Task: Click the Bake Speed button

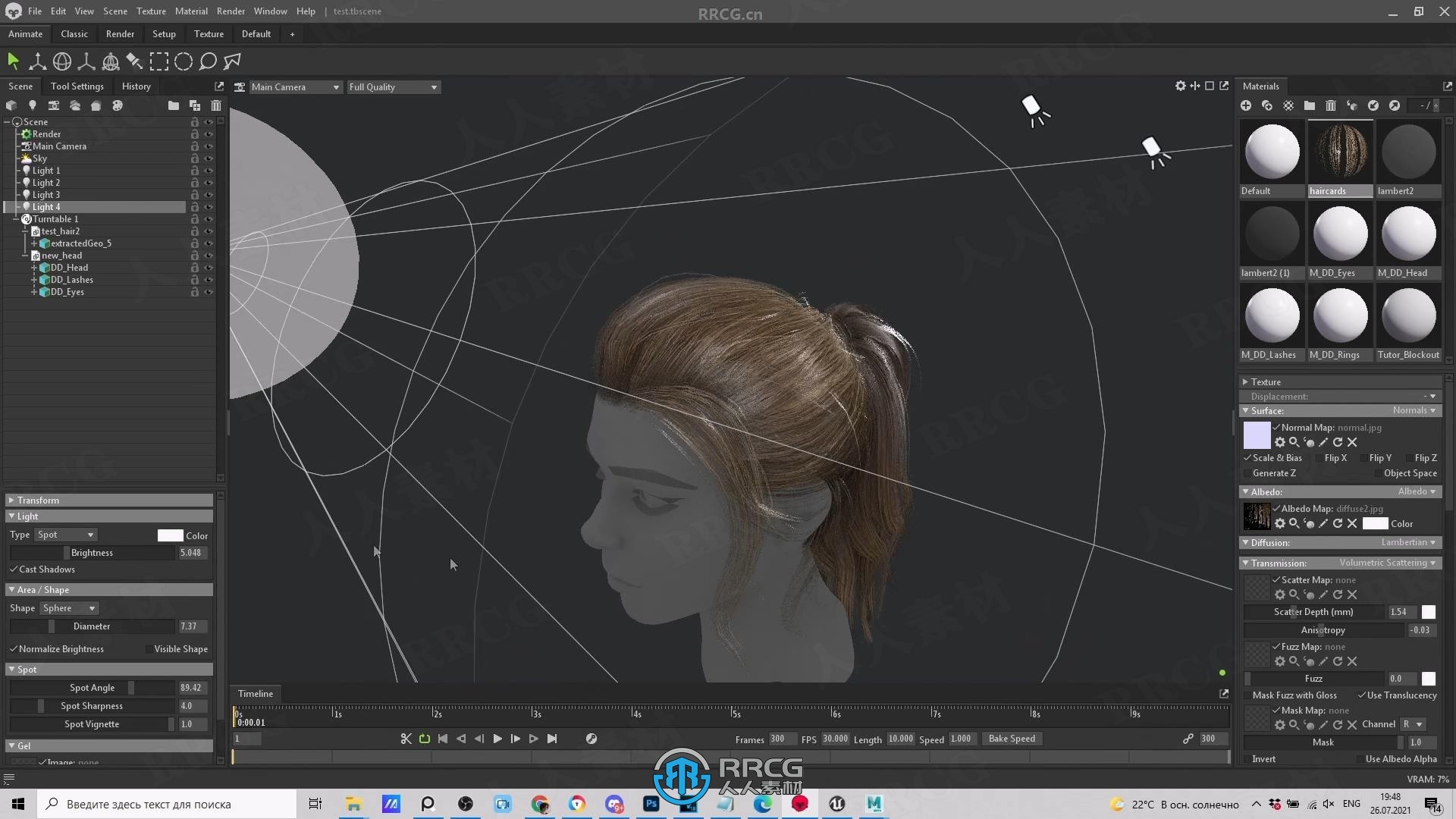Action: (x=1012, y=738)
